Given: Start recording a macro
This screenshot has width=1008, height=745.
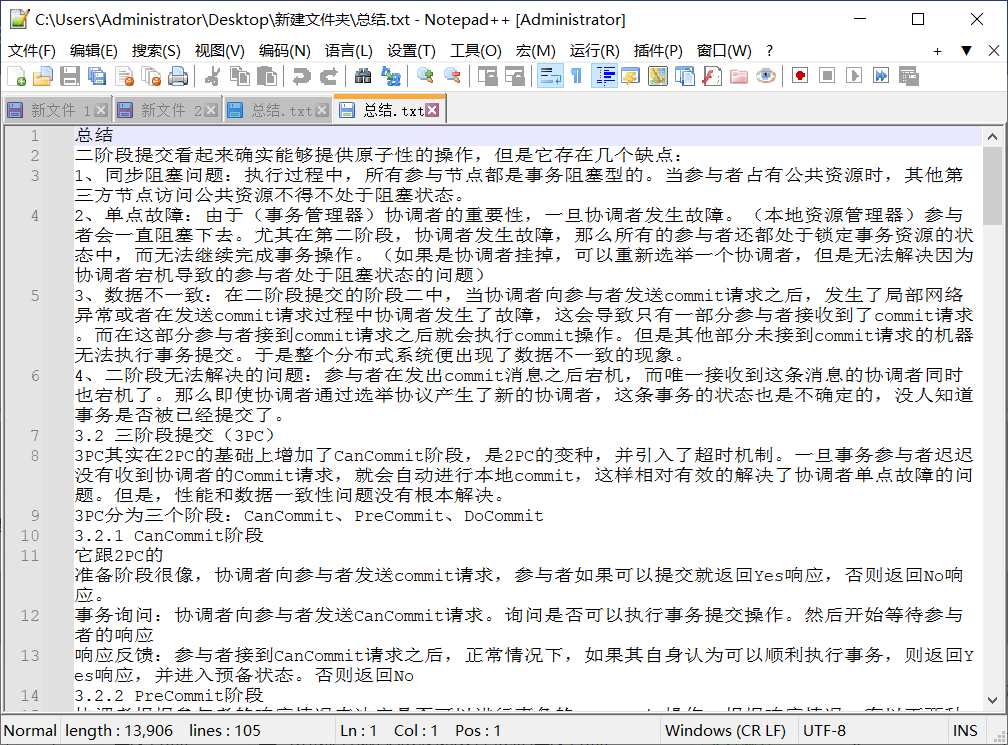Looking at the screenshot, I should [x=798, y=75].
